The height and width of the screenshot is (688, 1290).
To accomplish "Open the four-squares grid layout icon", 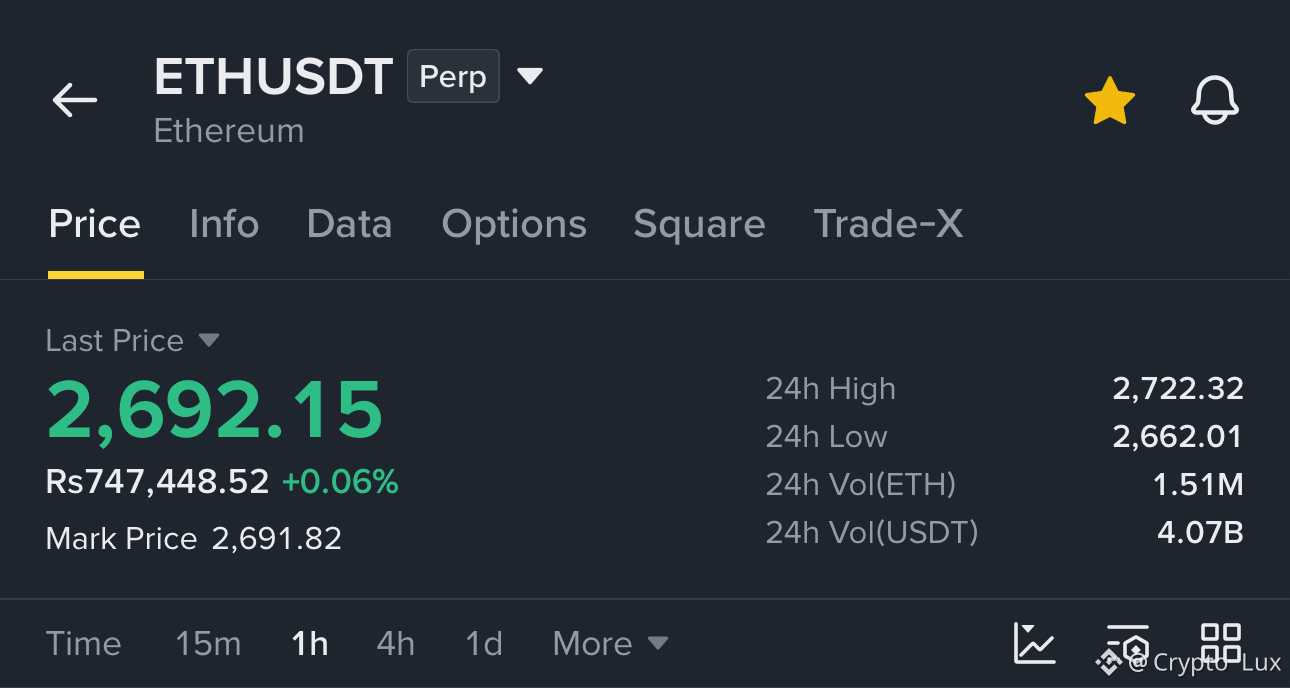I will tap(1221, 643).
